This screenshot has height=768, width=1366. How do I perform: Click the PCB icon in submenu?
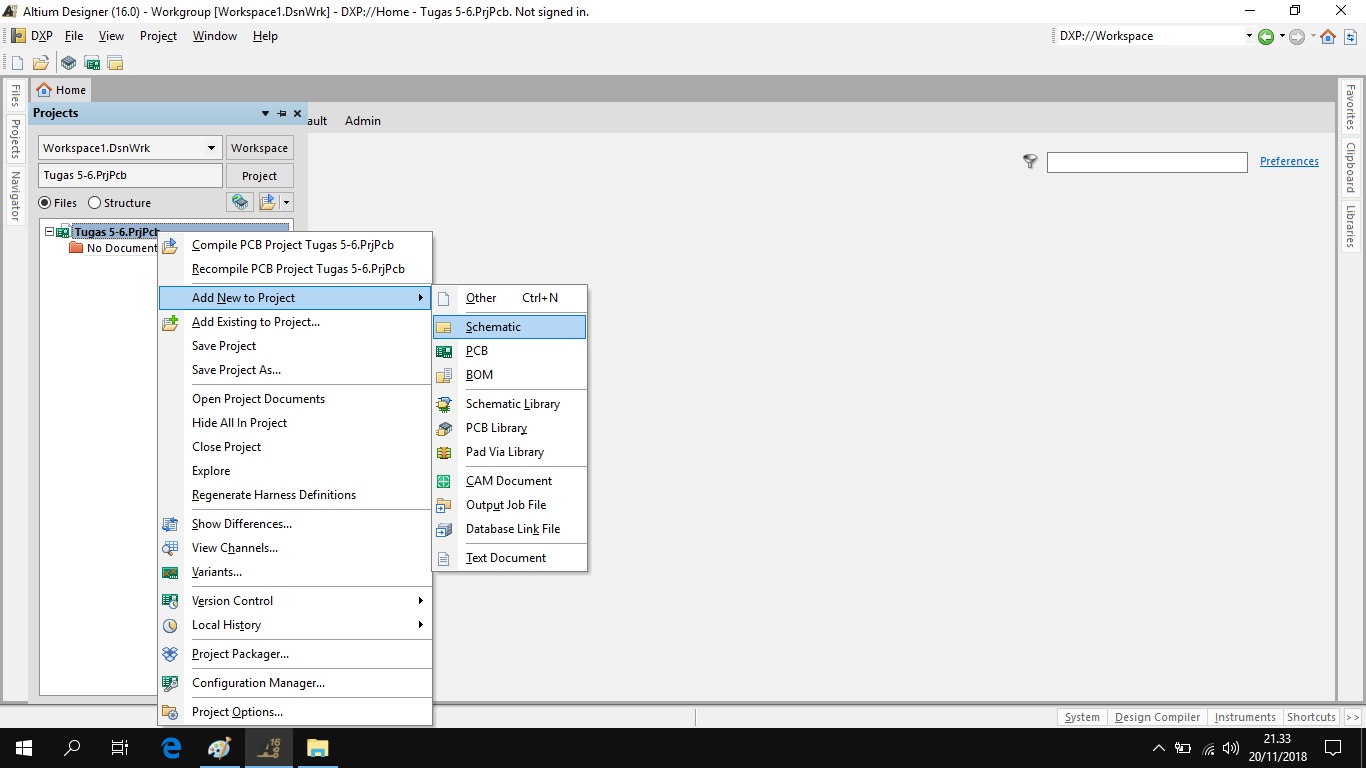point(444,351)
